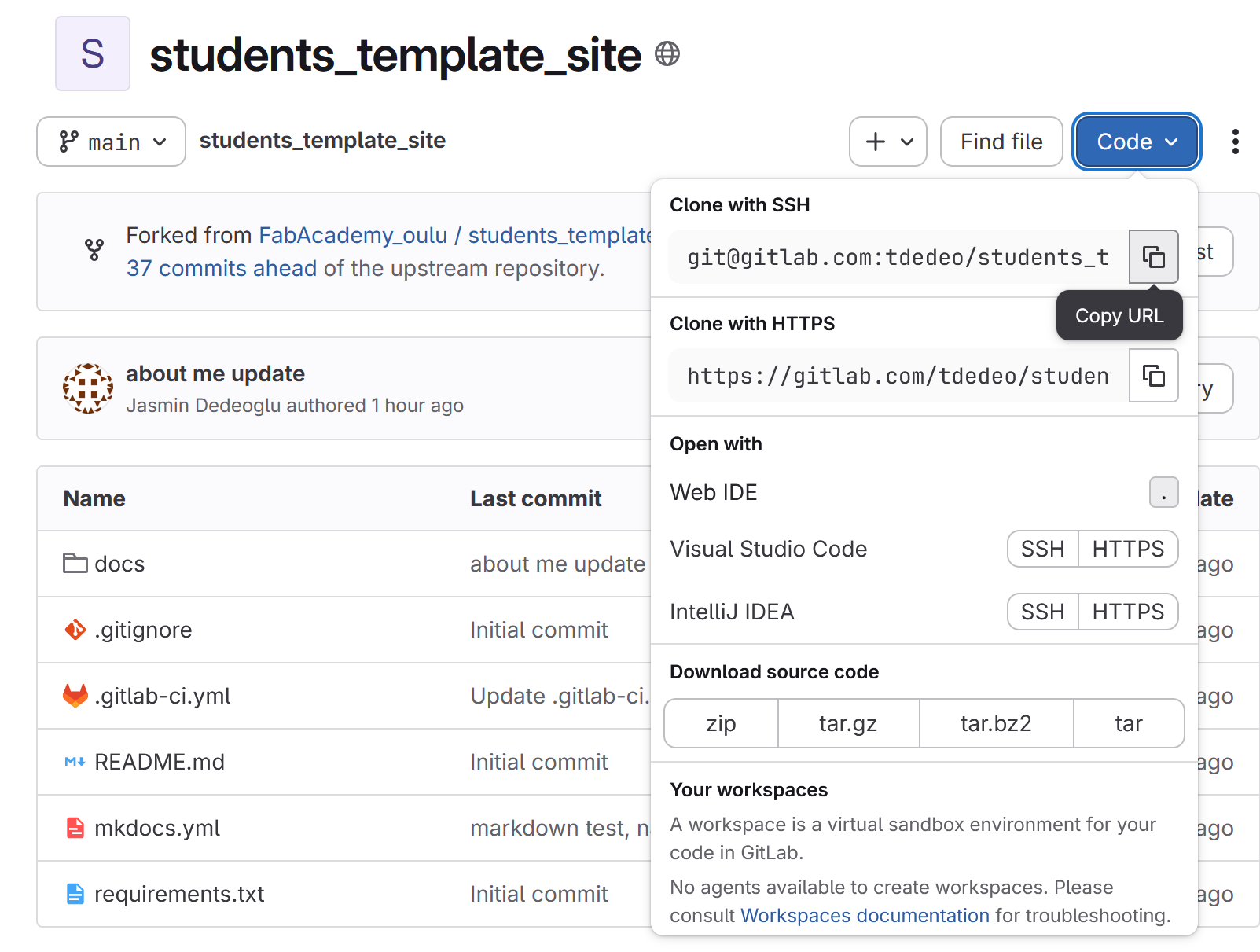This screenshot has width=1260, height=952.
Task: Open the main branch selector dropdown
Action: (112, 142)
